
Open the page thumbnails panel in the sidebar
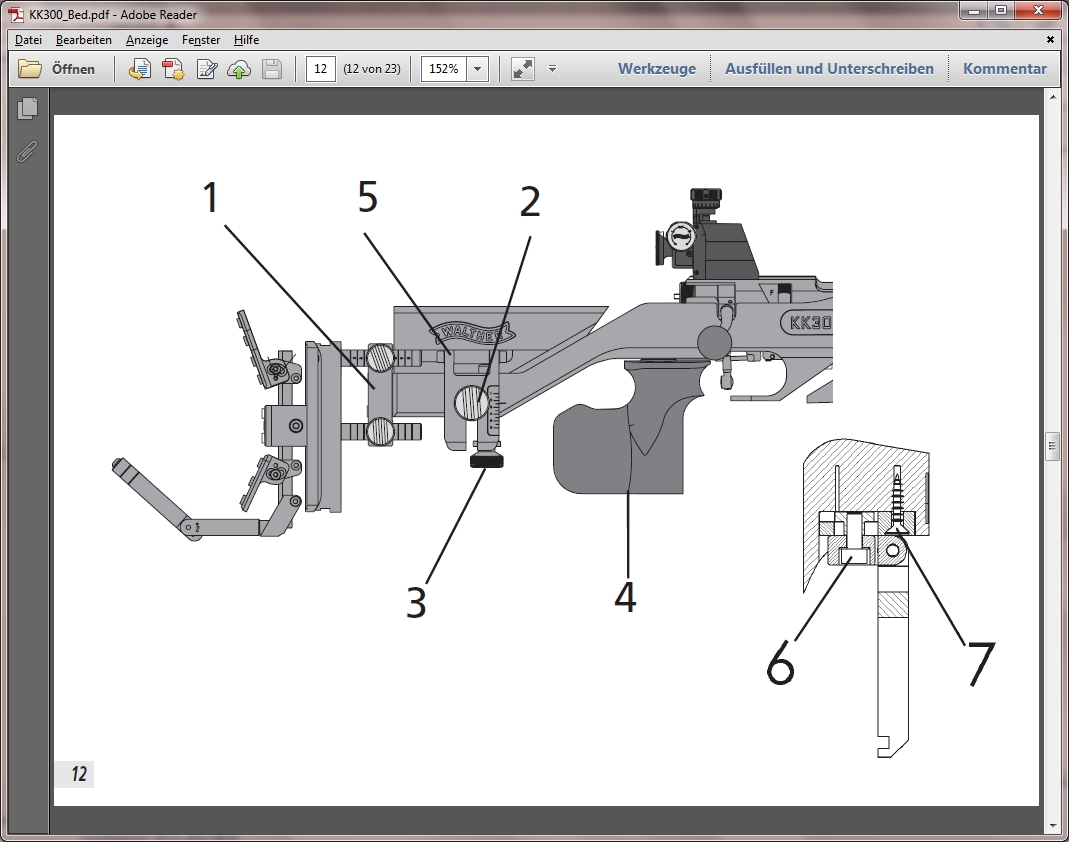coord(27,109)
